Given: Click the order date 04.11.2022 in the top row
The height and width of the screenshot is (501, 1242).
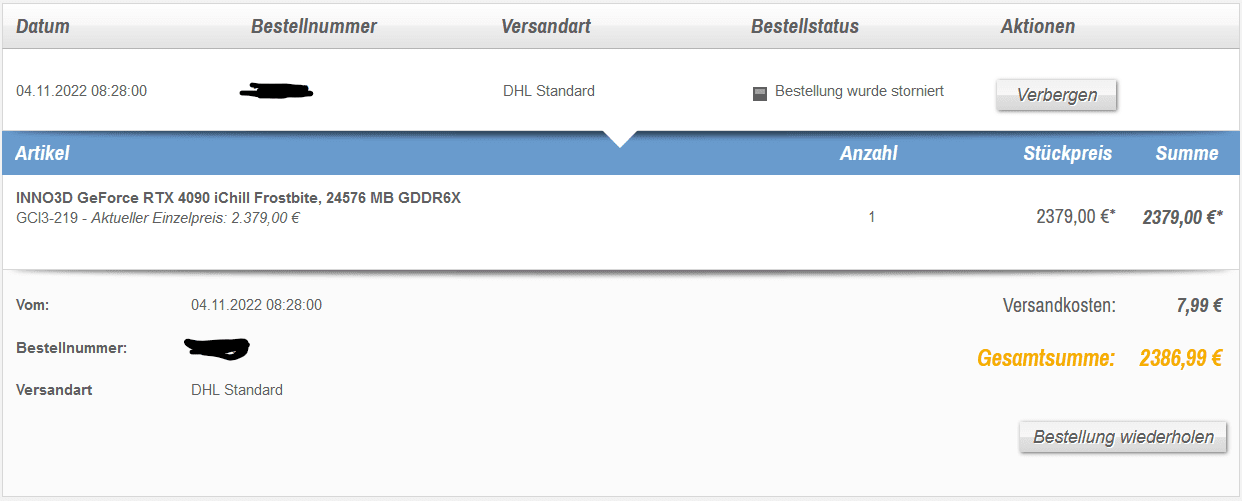Looking at the screenshot, I should click(82, 91).
